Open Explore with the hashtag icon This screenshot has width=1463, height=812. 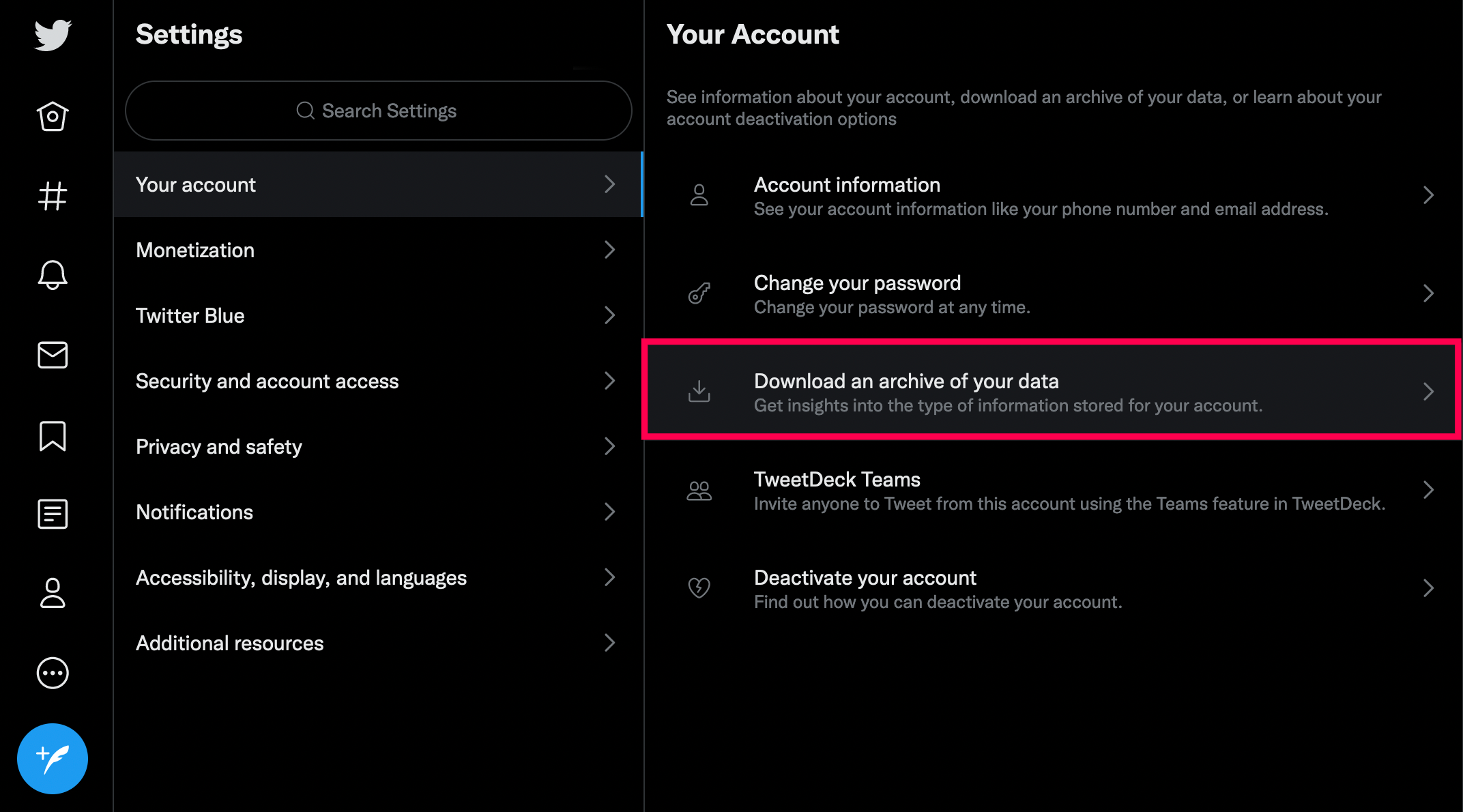[x=53, y=196]
